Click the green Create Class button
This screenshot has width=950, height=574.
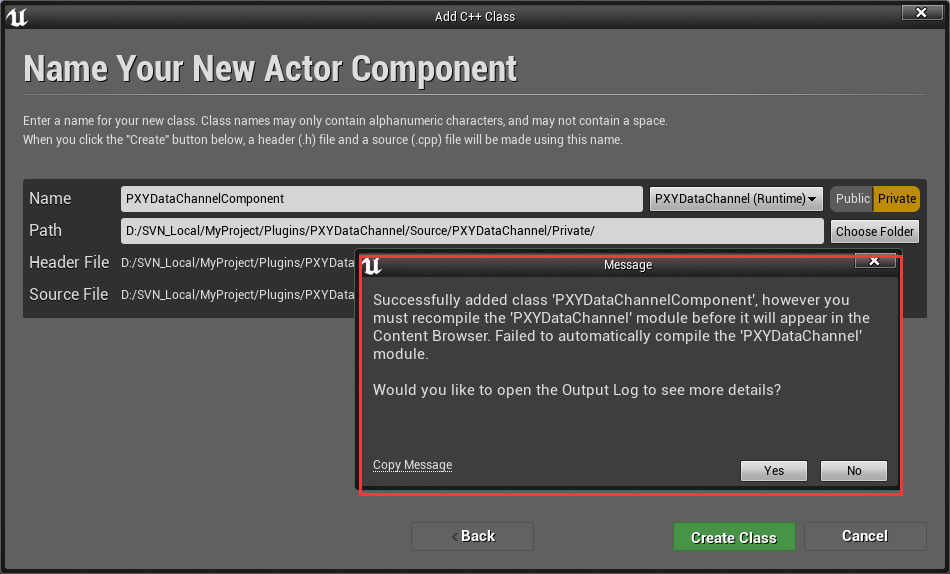734,537
